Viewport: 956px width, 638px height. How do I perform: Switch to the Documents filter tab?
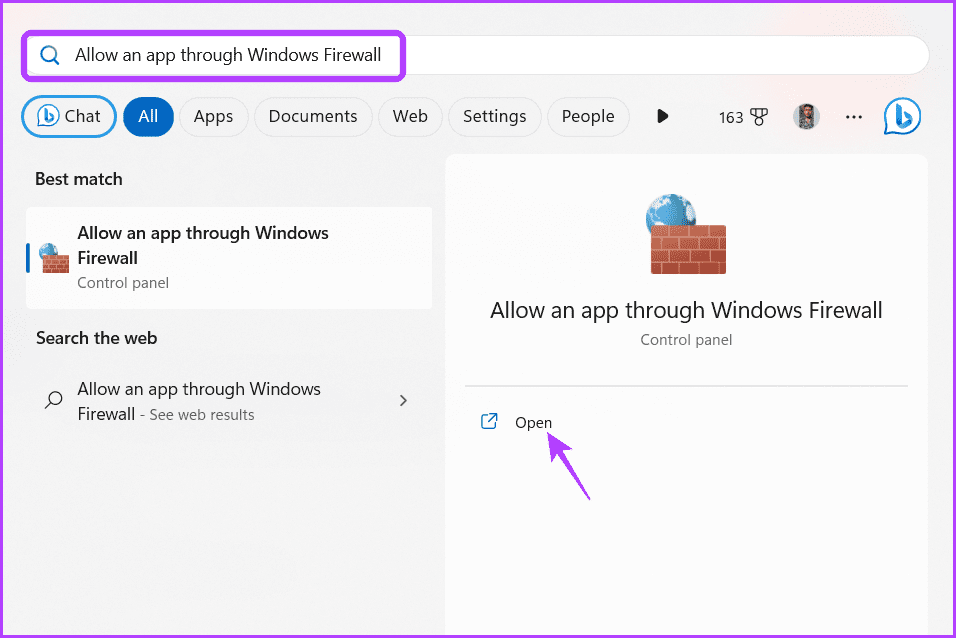[x=313, y=116]
